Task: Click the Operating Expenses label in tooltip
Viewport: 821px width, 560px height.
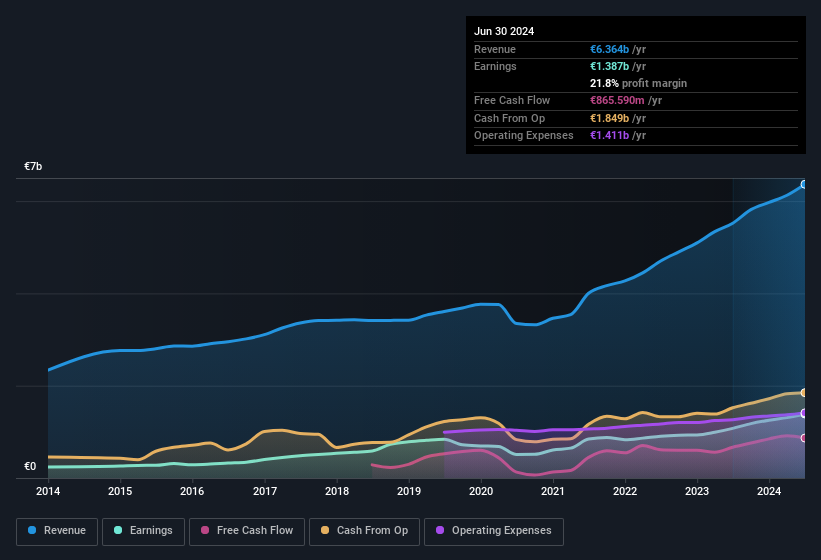Action: coord(524,136)
